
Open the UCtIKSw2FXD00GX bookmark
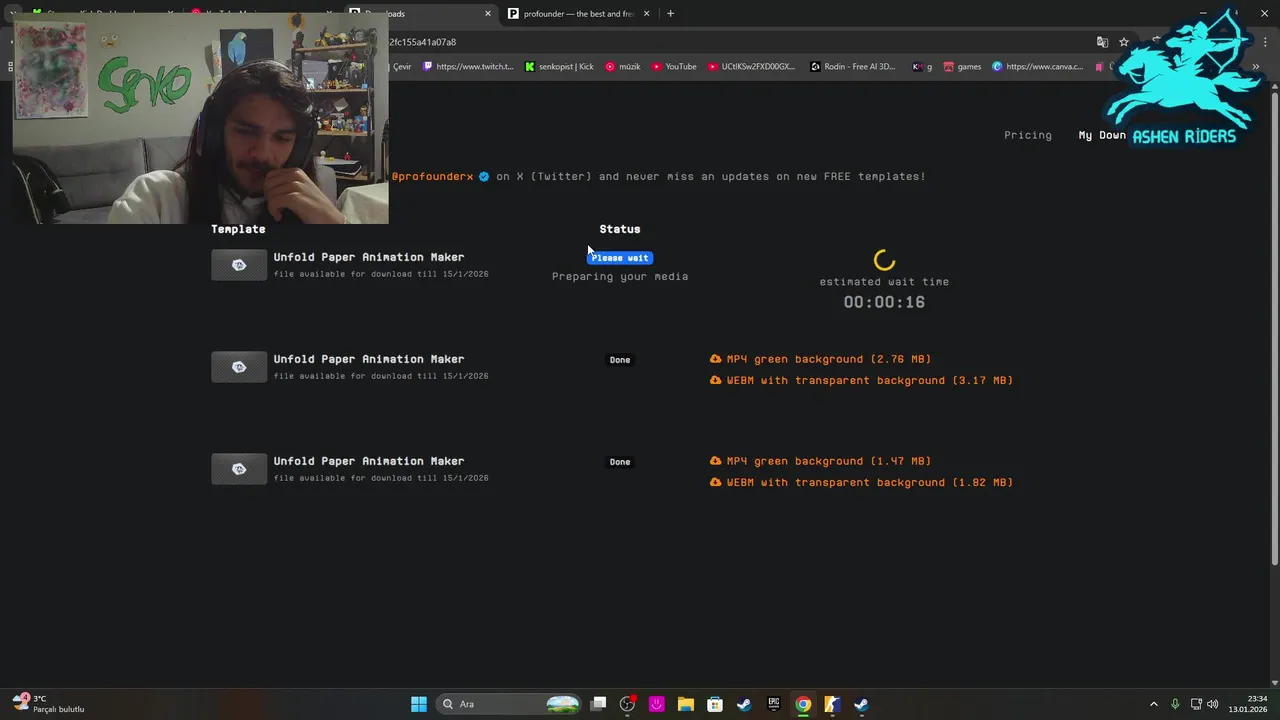pyautogui.click(x=752, y=67)
